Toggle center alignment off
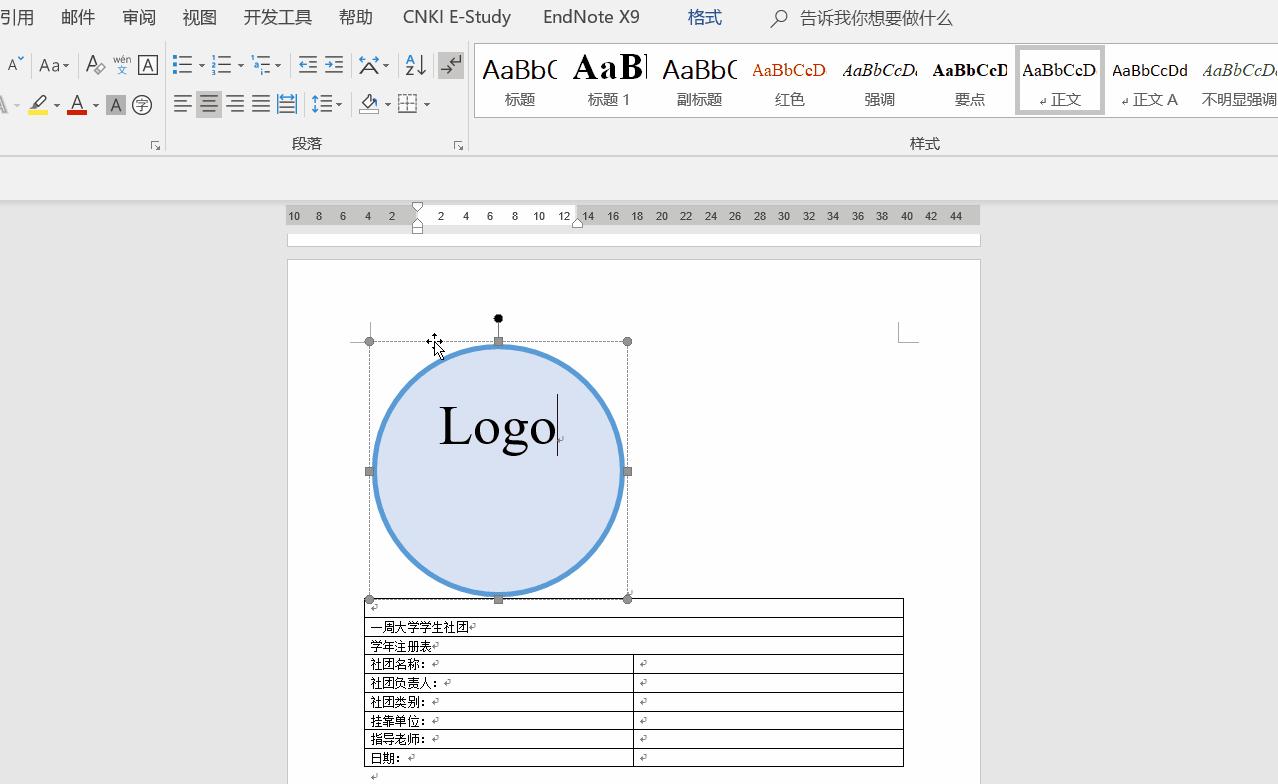1278x784 pixels. click(x=208, y=103)
